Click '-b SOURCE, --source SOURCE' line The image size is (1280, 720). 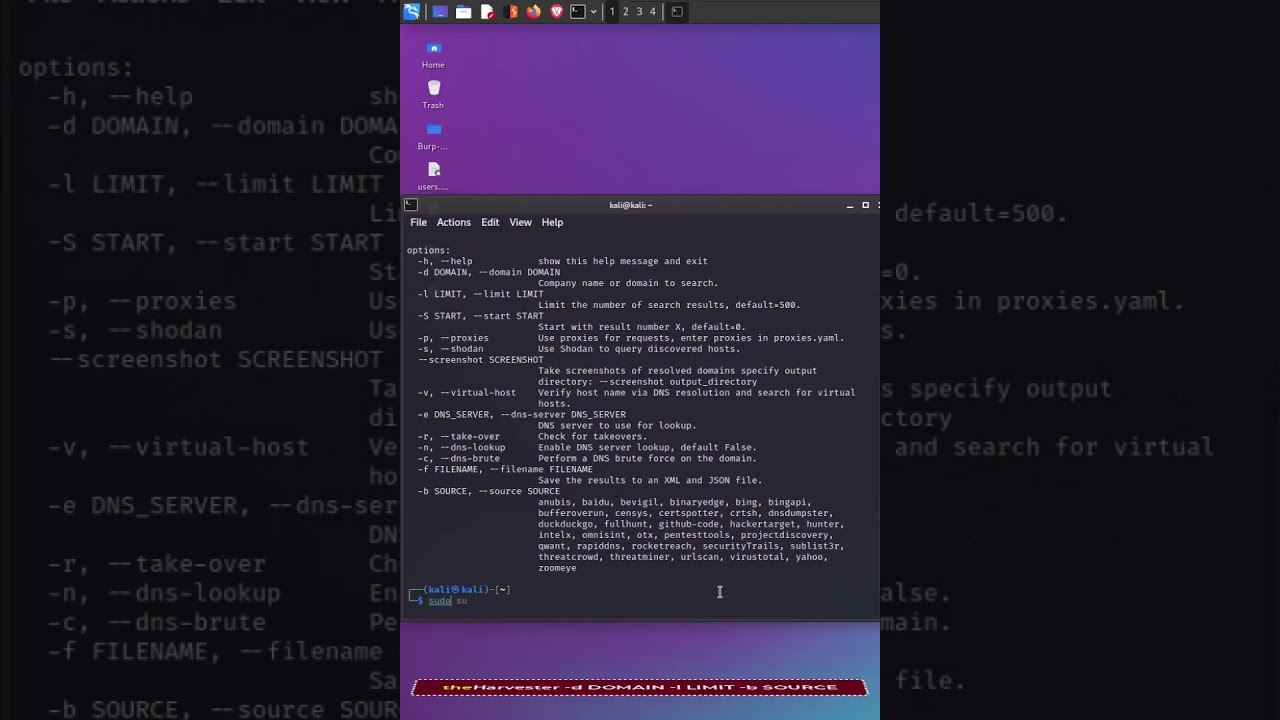point(489,492)
